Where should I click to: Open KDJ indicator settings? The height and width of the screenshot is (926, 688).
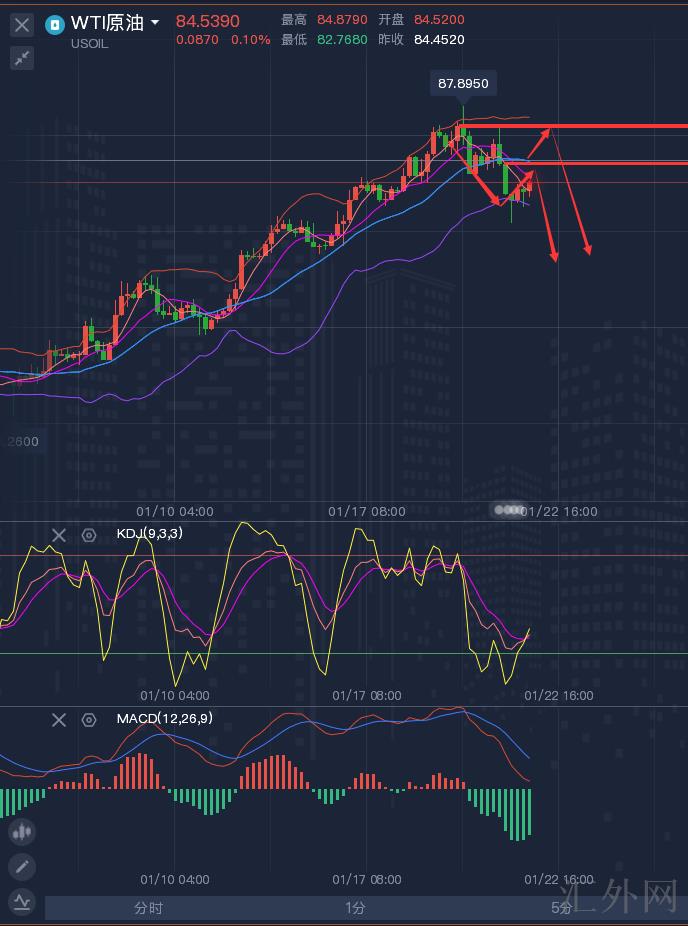tap(89, 535)
